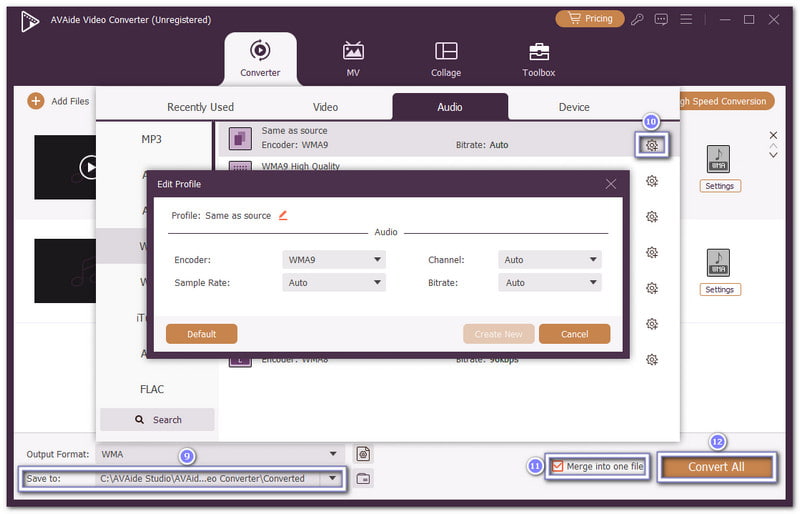Click second file's WMA format icon
The image size is (800, 514).
pos(718,262)
